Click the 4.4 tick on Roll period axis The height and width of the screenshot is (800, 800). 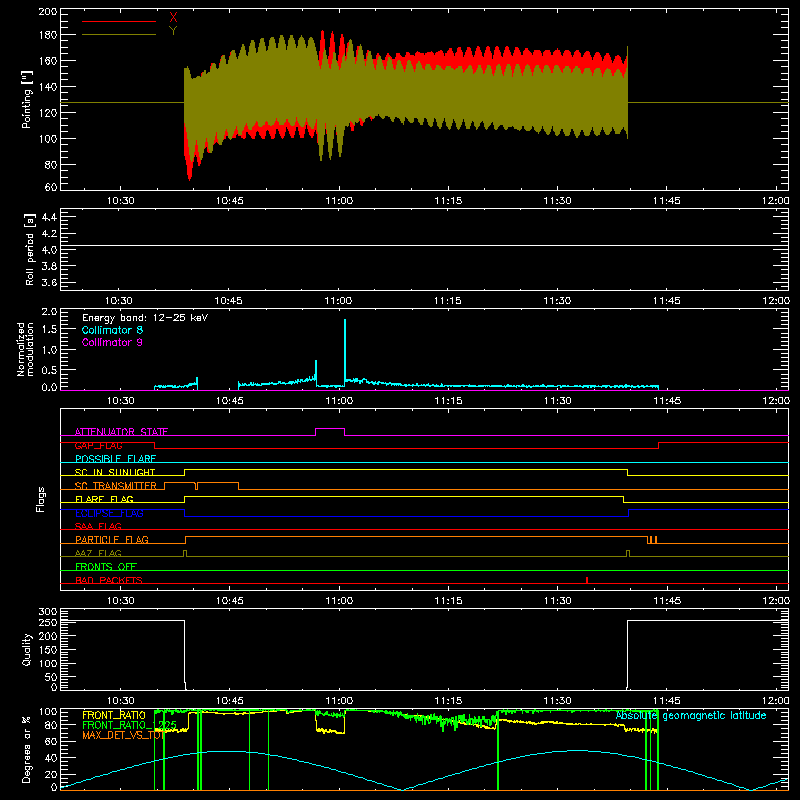pyautogui.click(x=49, y=217)
